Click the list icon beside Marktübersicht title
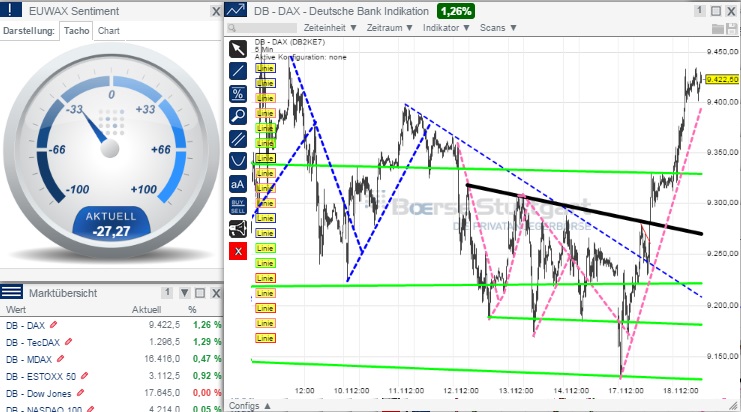 click(x=11, y=292)
